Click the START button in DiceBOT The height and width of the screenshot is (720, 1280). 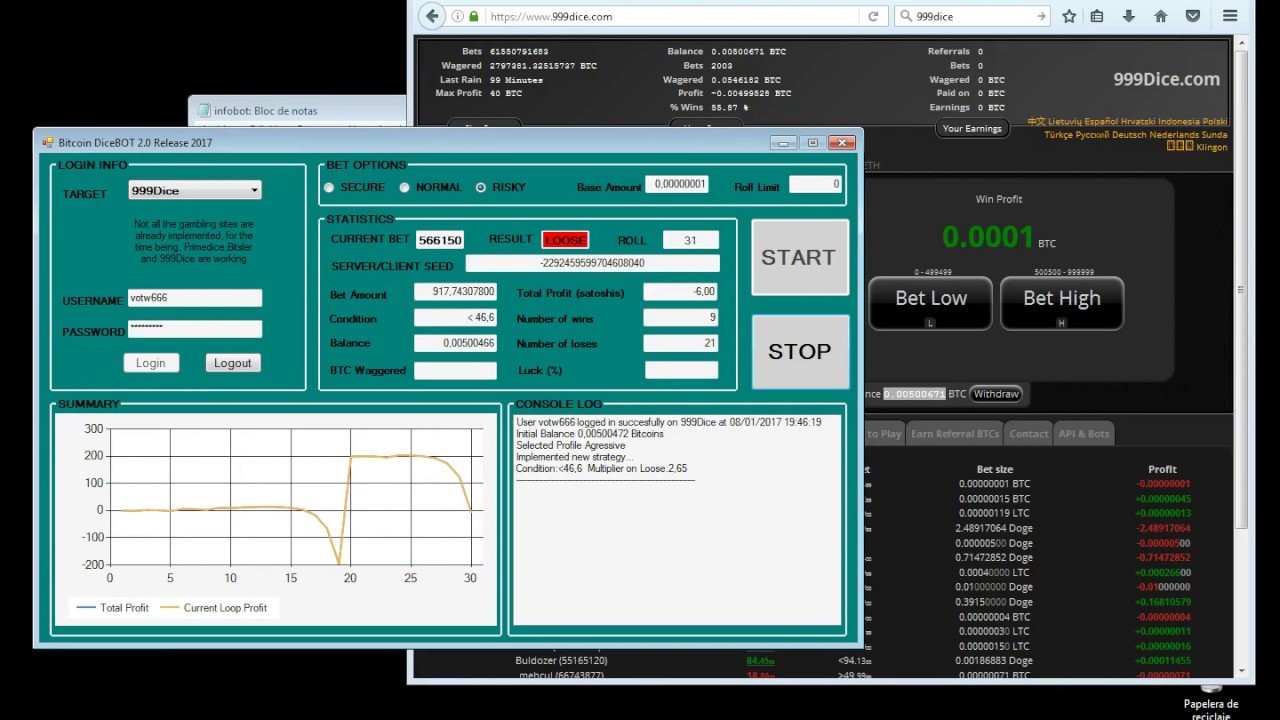799,257
